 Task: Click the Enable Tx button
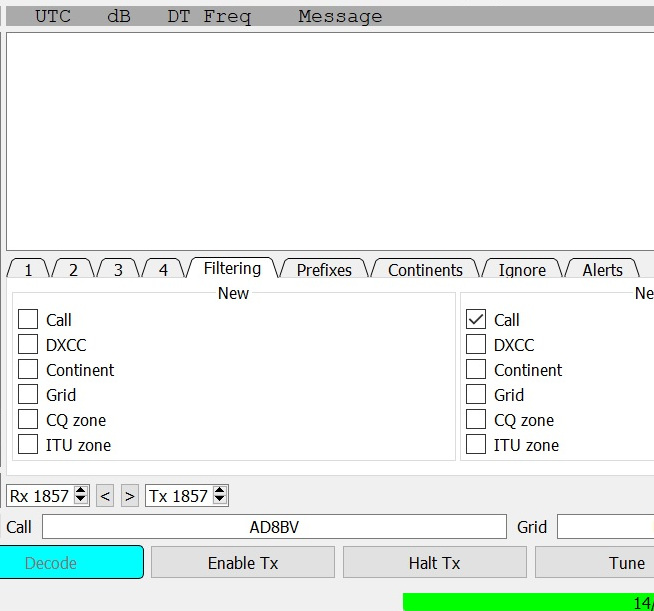pos(243,563)
